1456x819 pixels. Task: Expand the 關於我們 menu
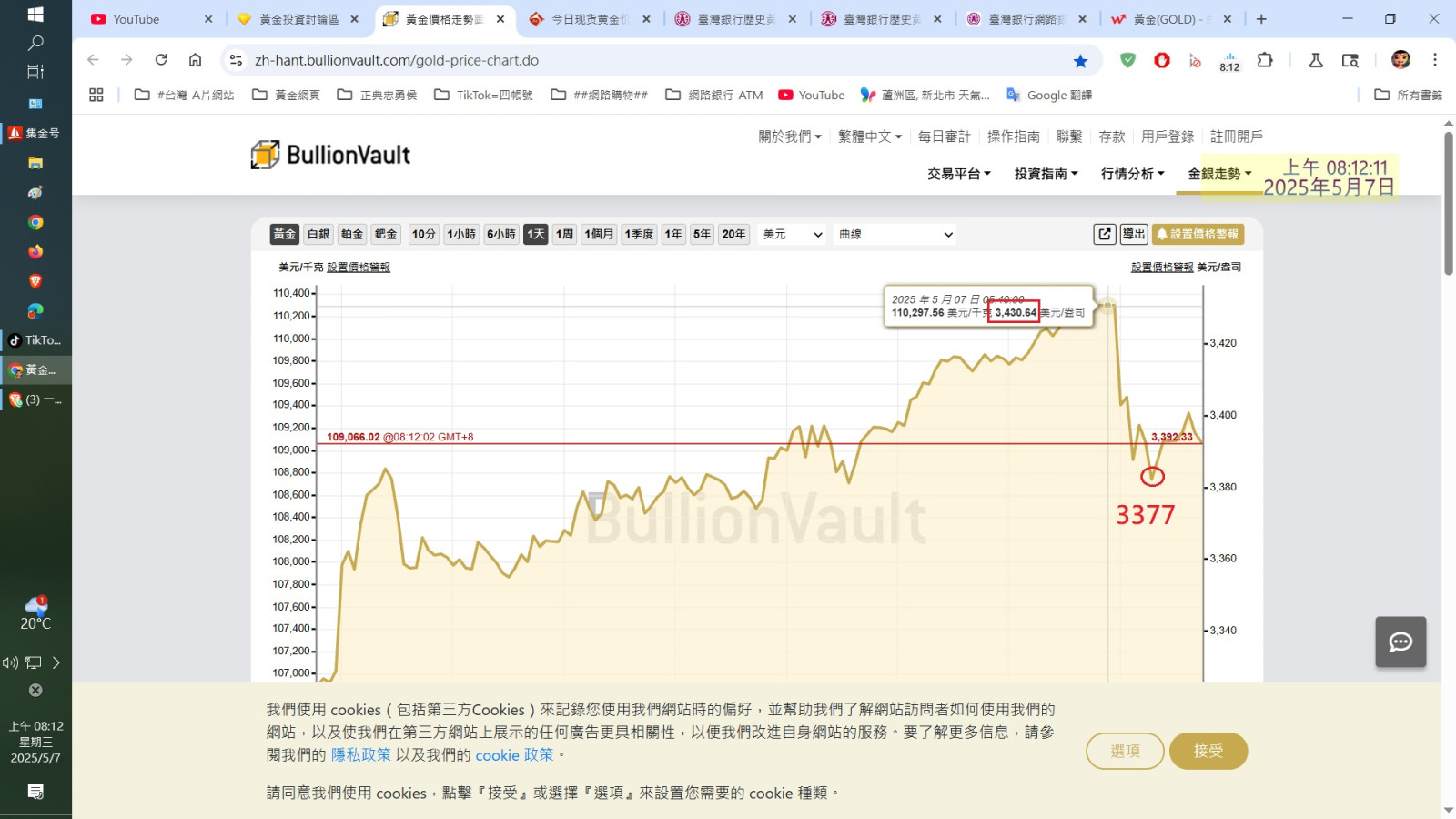[790, 136]
